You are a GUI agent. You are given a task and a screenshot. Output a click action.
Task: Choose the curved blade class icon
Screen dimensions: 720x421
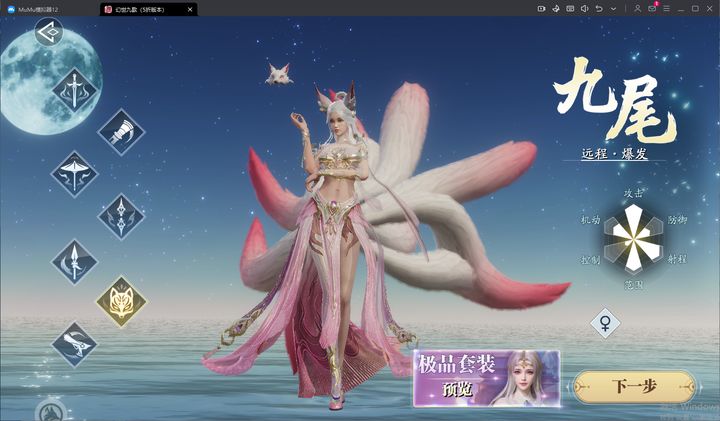click(x=74, y=343)
